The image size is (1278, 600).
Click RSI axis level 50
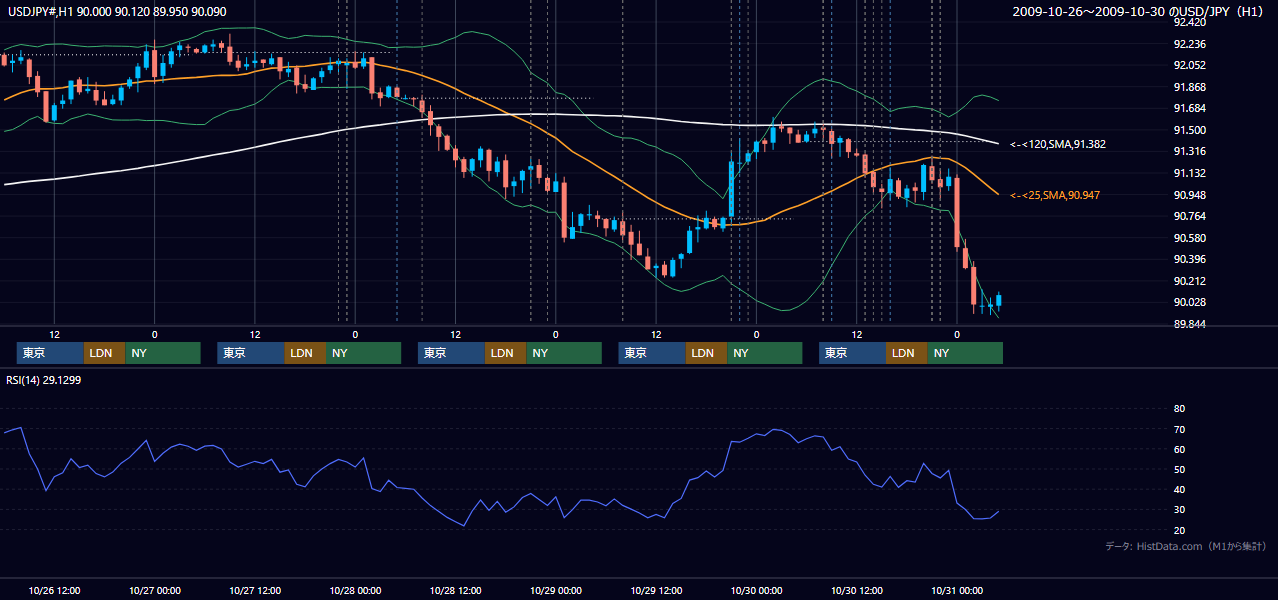(1179, 469)
